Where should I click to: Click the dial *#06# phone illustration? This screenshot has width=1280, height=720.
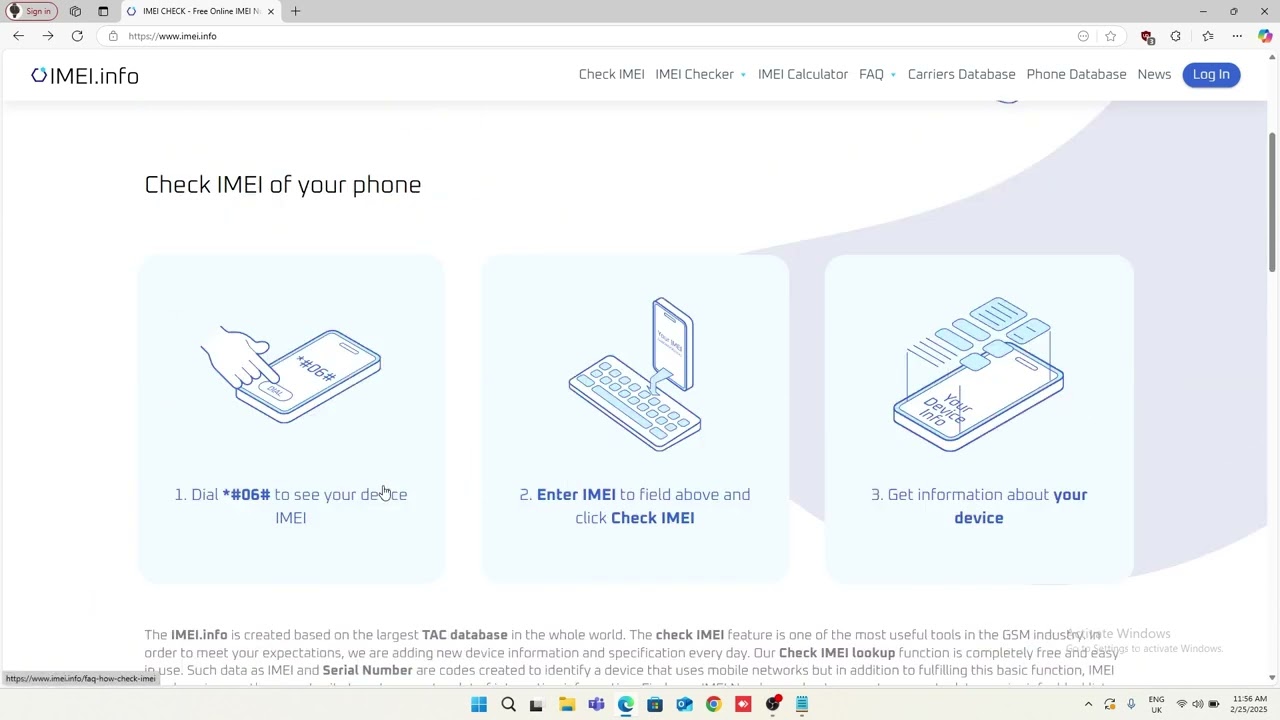tap(291, 374)
